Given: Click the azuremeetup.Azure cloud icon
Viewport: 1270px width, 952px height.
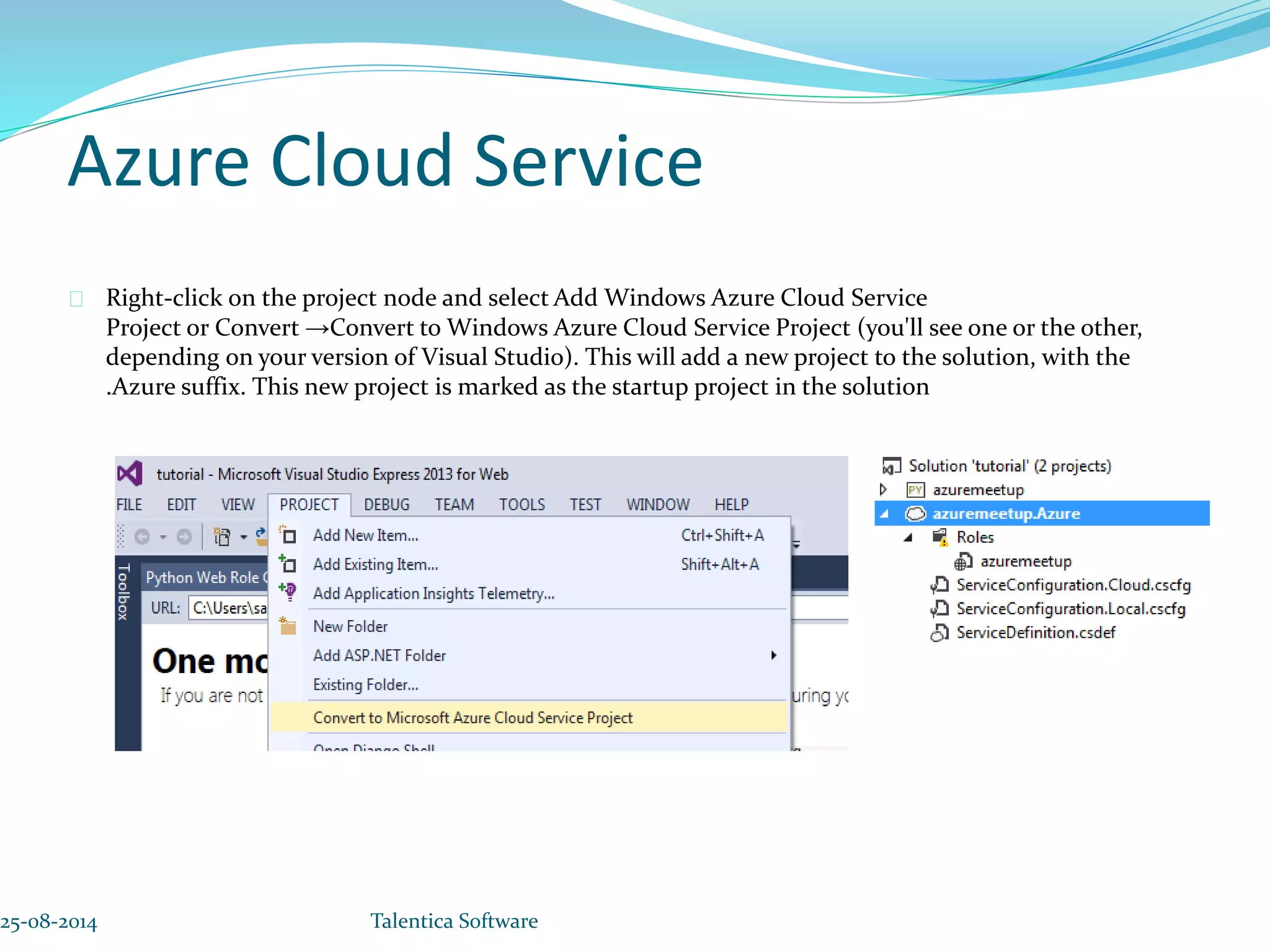Looking at the screenshot, I should 916,514.
